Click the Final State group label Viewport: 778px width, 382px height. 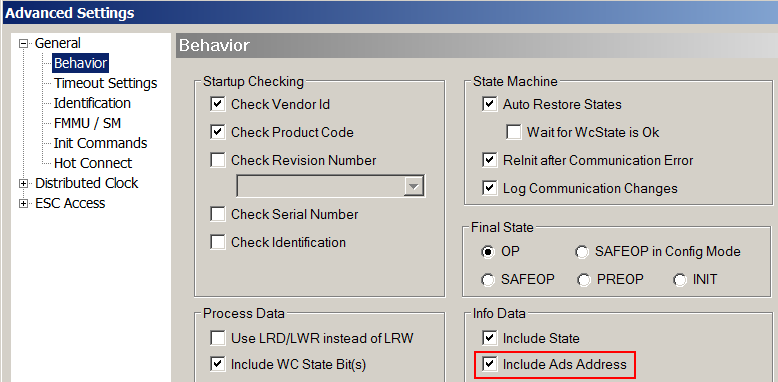pyautogui.click(x=503, y=228)
